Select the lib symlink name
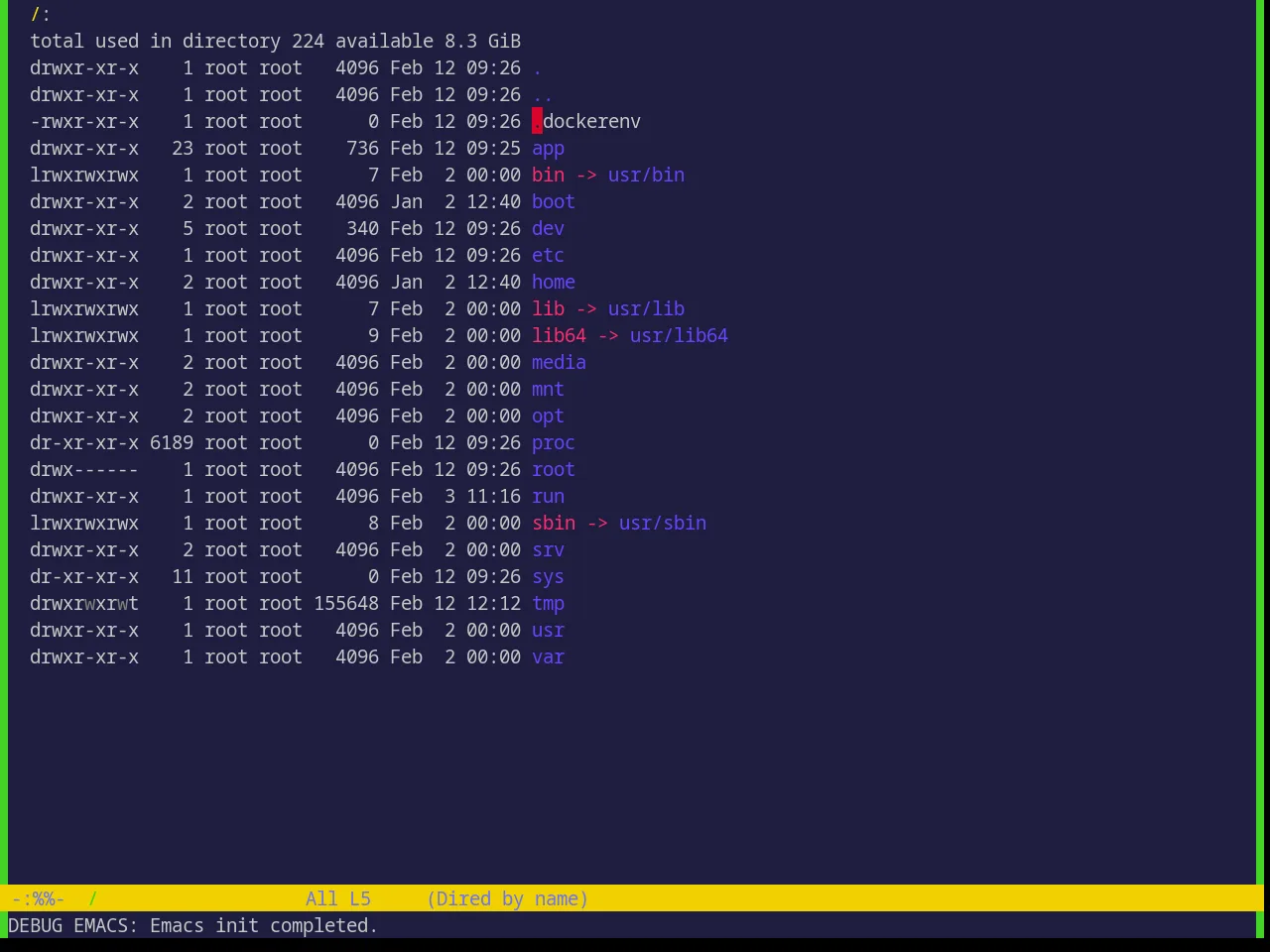Viewport: 1270px width, 952px height. [x=548, y=309]
